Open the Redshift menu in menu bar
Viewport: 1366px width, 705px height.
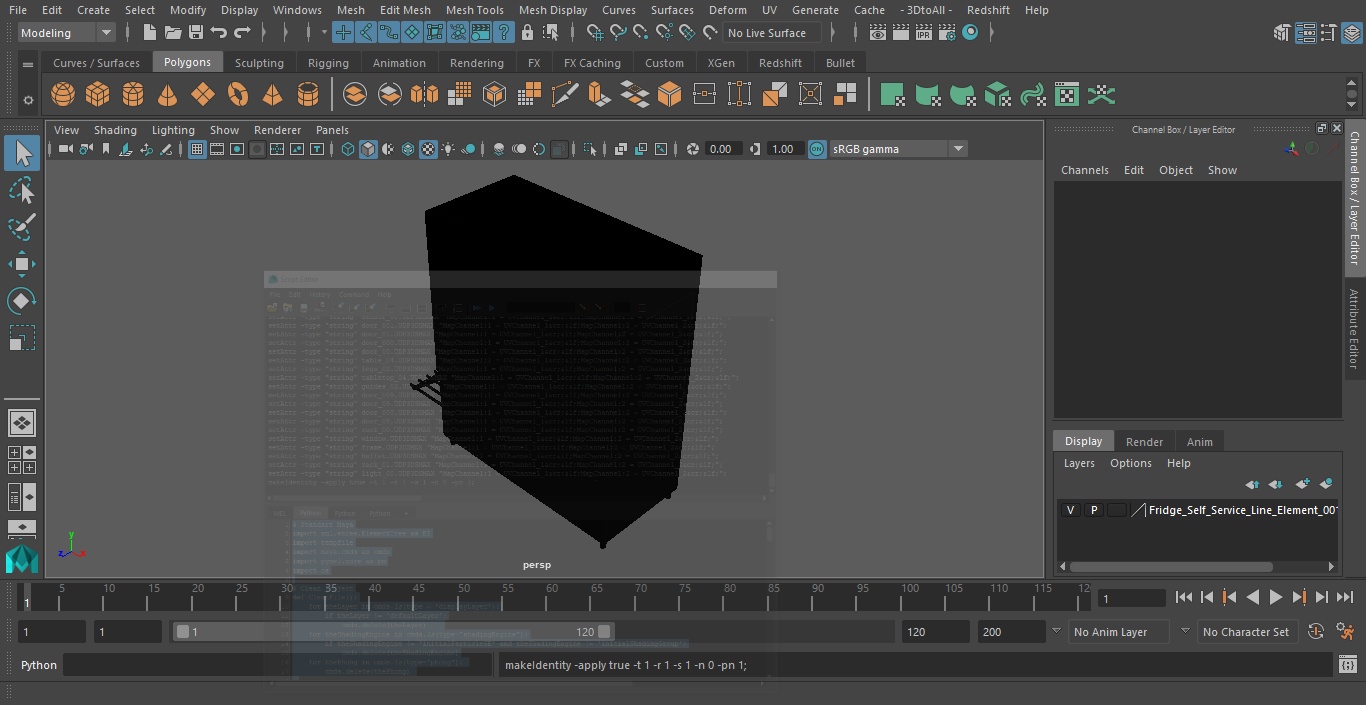click(x=988, y=10)
